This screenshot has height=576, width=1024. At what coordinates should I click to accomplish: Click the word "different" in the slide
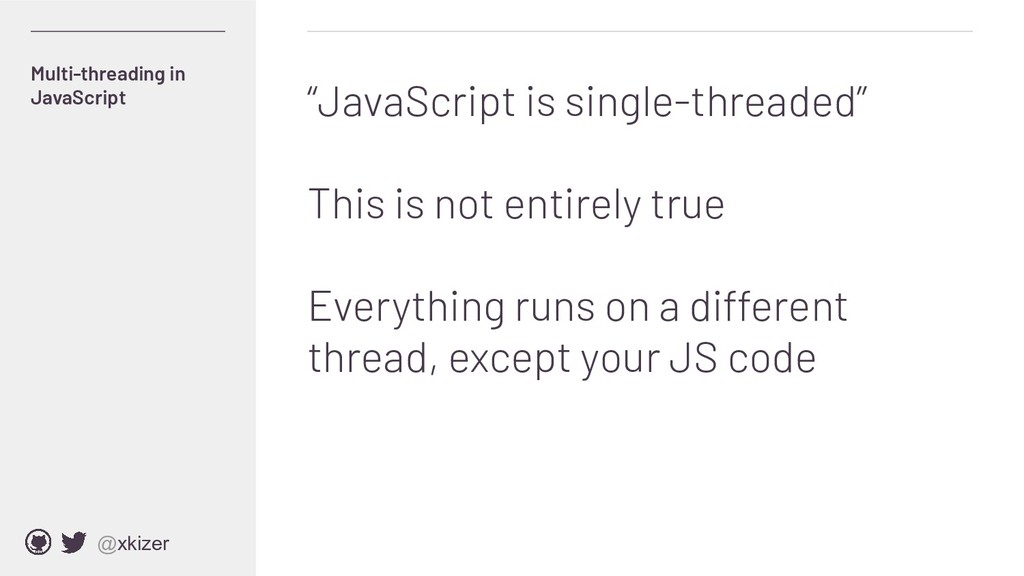(769, 306)
